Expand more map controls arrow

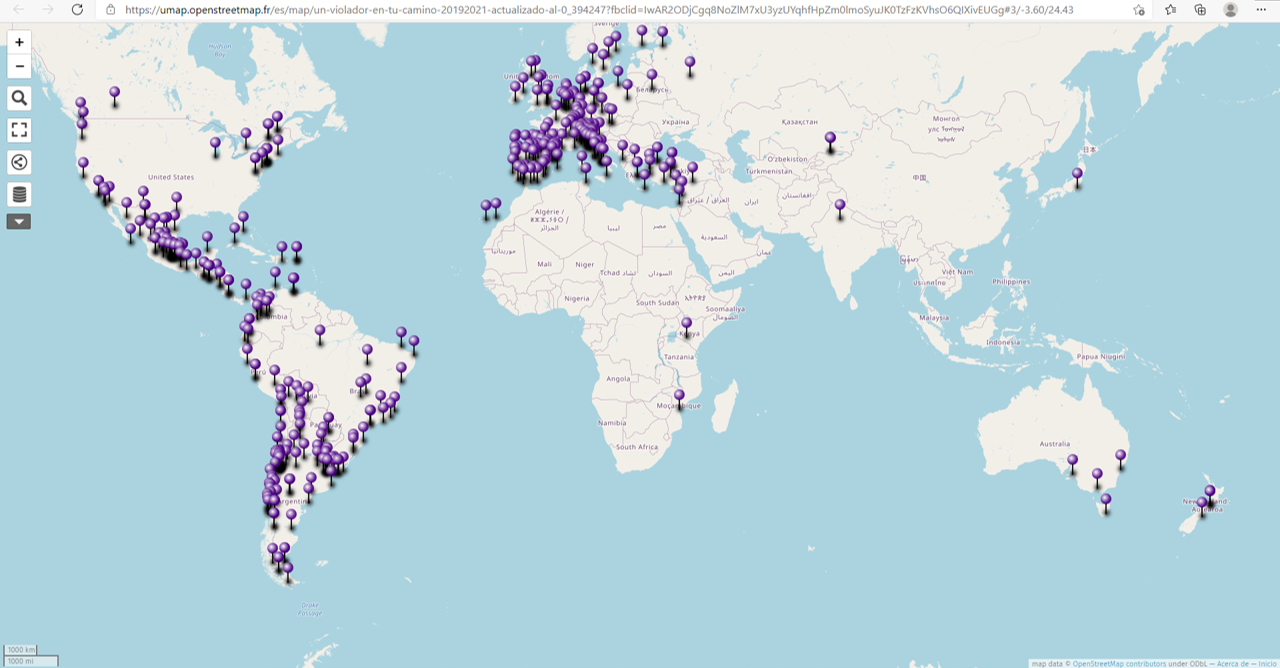coord(19,221)
